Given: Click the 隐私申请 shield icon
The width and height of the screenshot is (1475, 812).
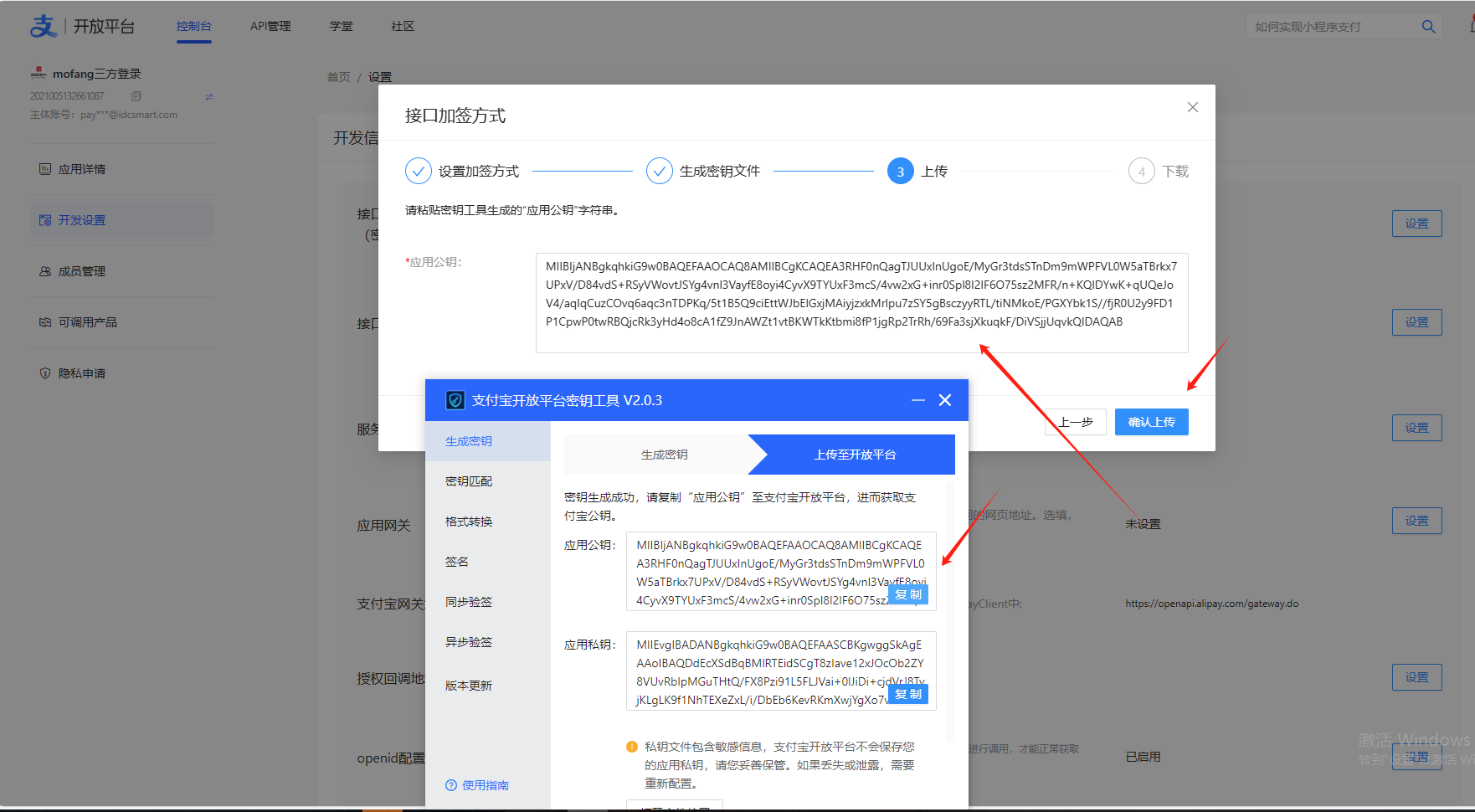Looking at the screenshot, I should (x=45, y=373).
